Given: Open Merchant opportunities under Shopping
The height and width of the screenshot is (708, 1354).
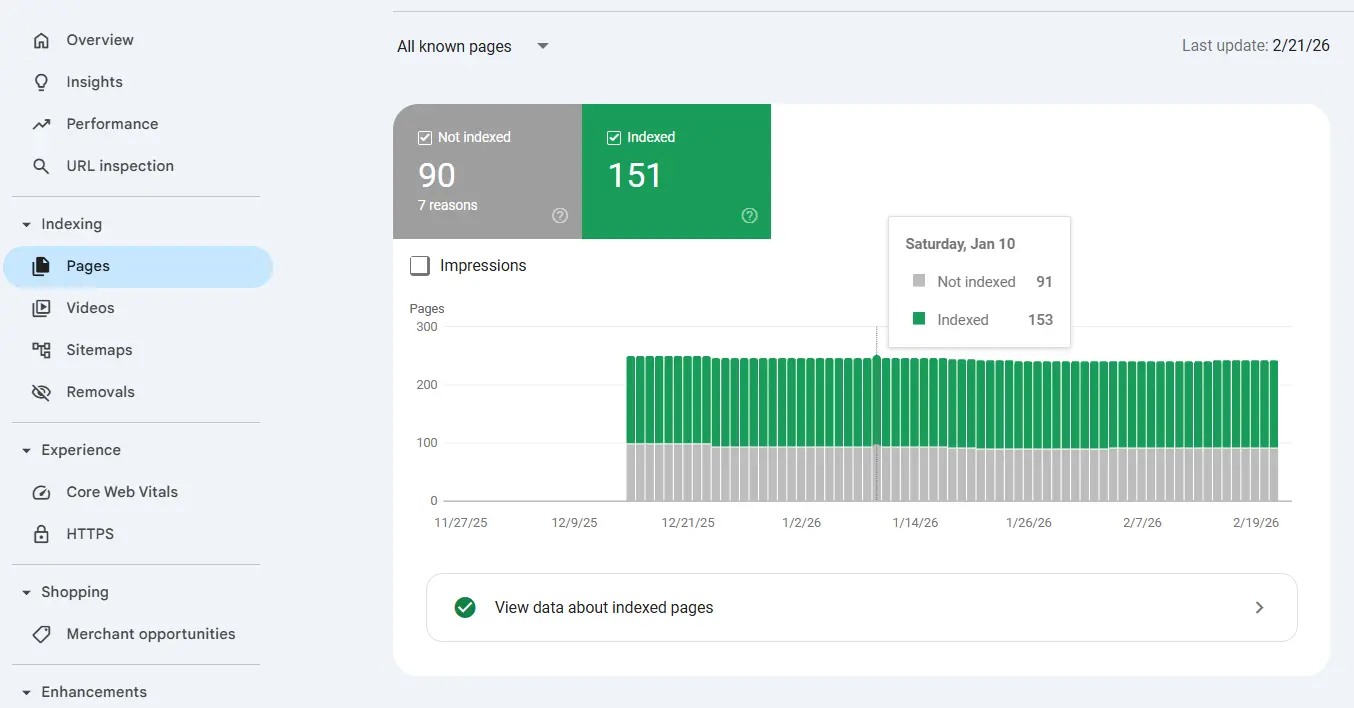Looking at the screenshot, I should pyautogui.click(x=150, y=633).
